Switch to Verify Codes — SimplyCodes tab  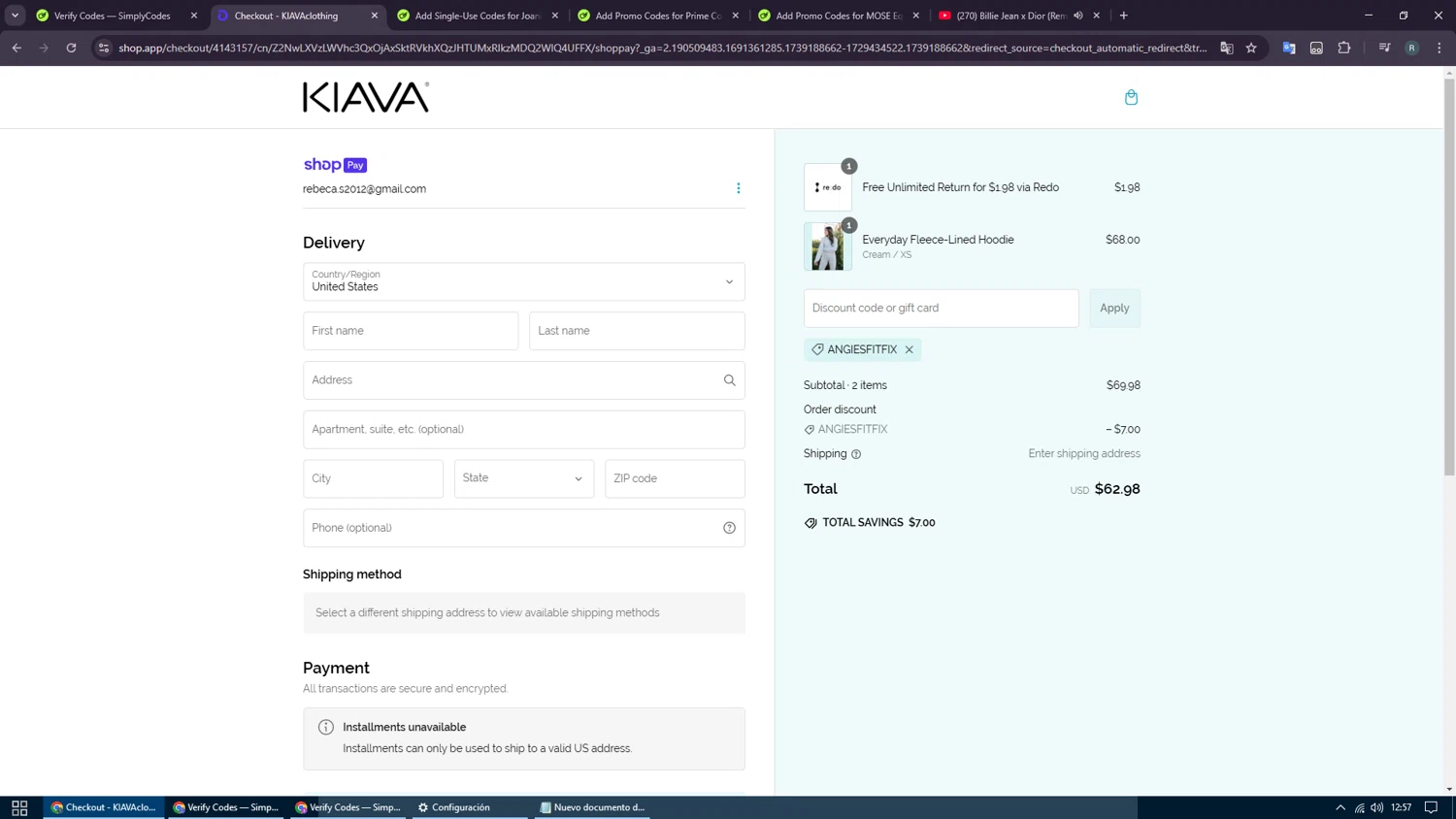click(115, 16)
